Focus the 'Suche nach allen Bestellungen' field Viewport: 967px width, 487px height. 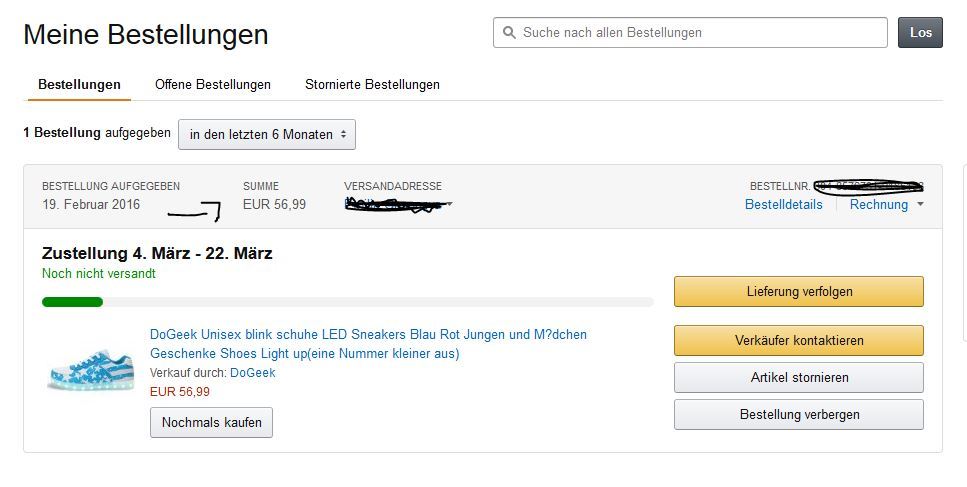pos(690,33)
